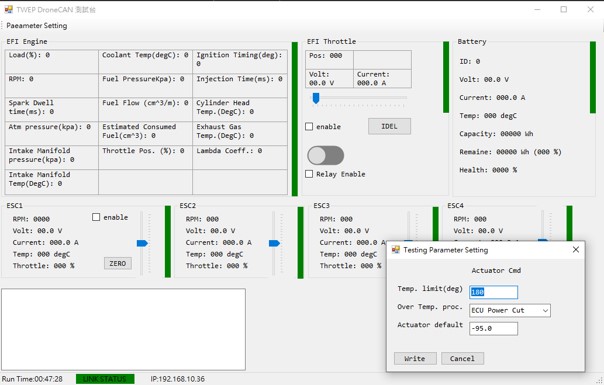The height and width of the screenshot is (385, 604).
Task: Click the Battery Remaine: 00000 Wh value
Action: 510,152
